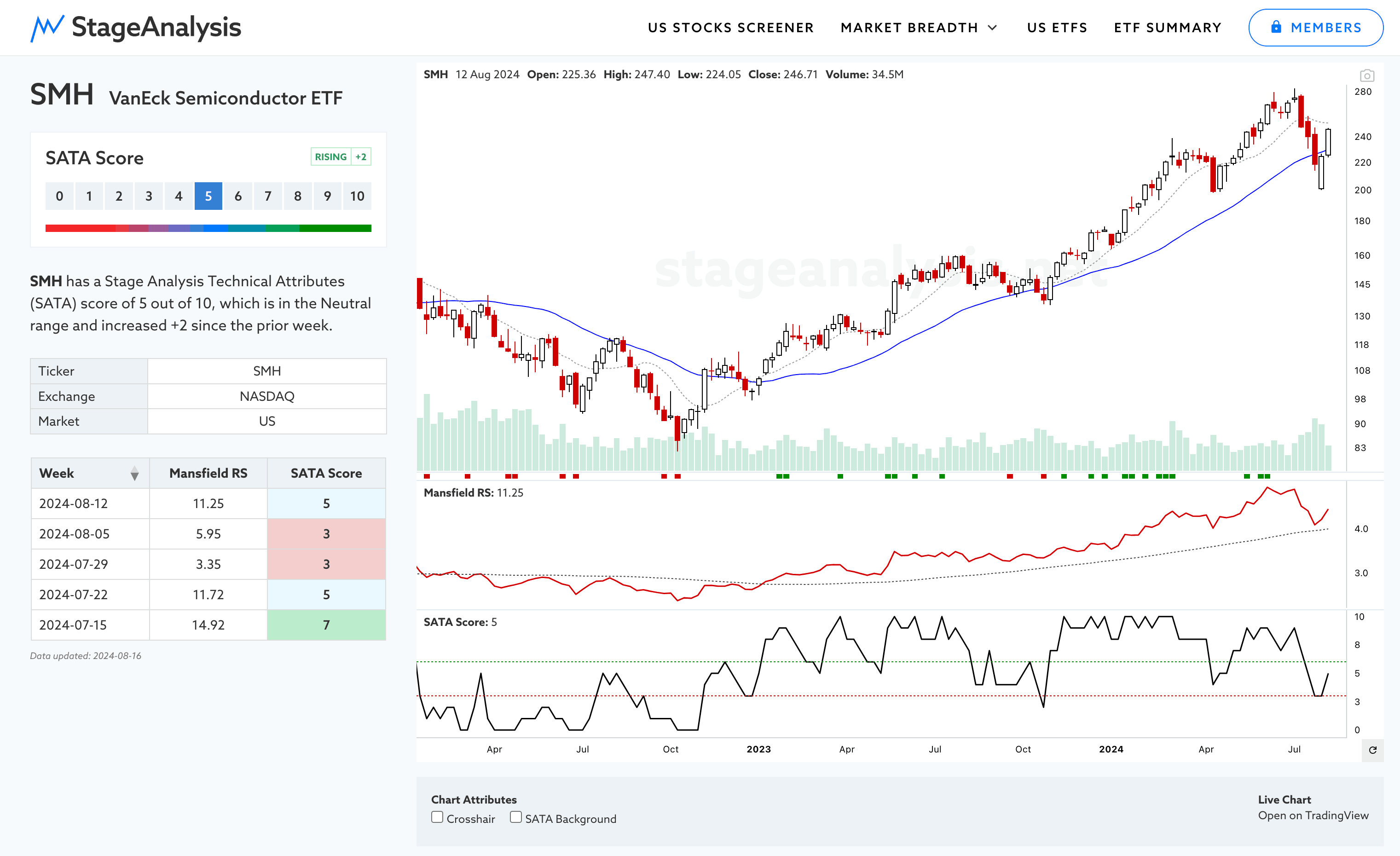Image resolution: width=1400 pixels, height=856 pixels.
Task: Click the SATA Score: 5 chart label
Action: (x=460, y=622)
